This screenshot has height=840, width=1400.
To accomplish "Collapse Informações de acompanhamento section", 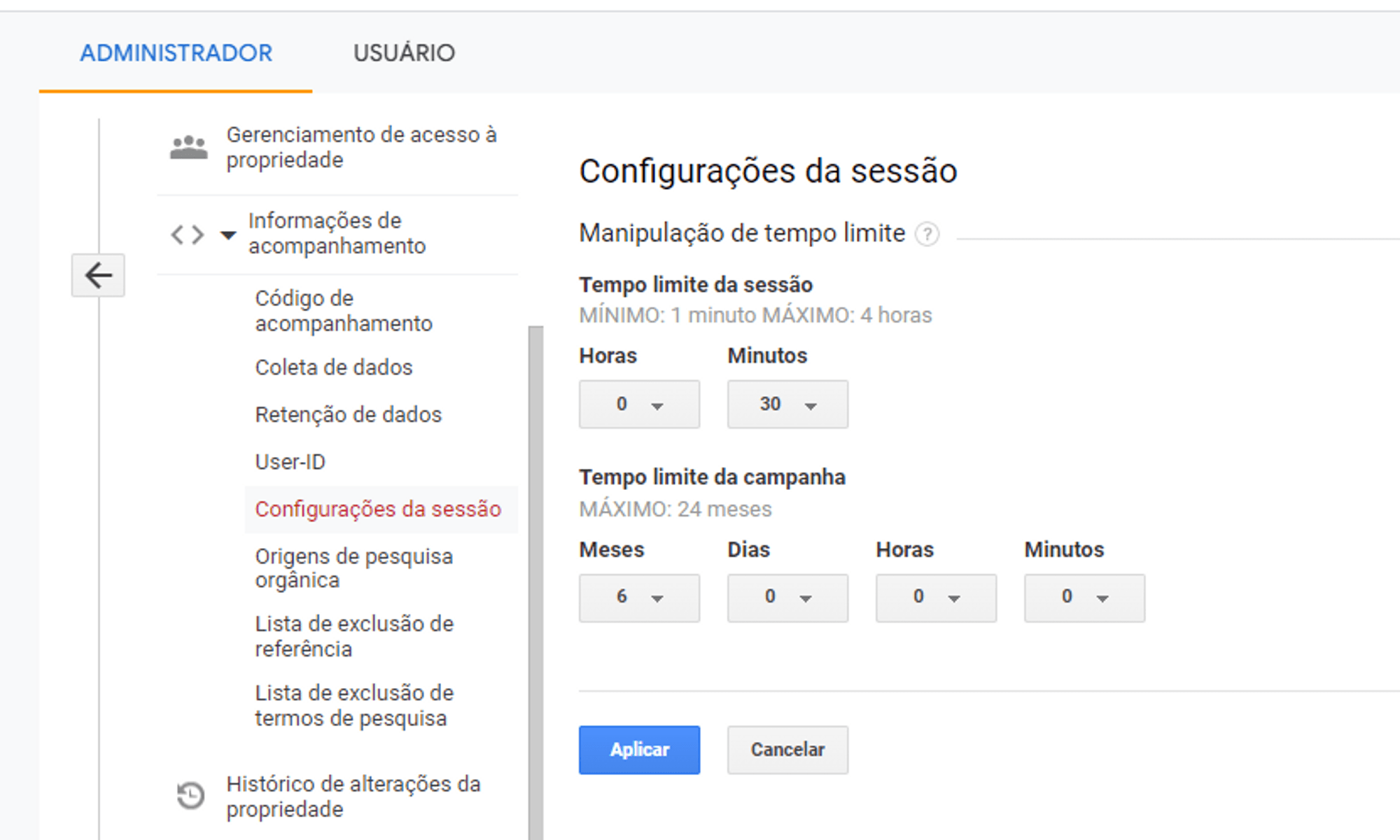I will click(228, 234).
